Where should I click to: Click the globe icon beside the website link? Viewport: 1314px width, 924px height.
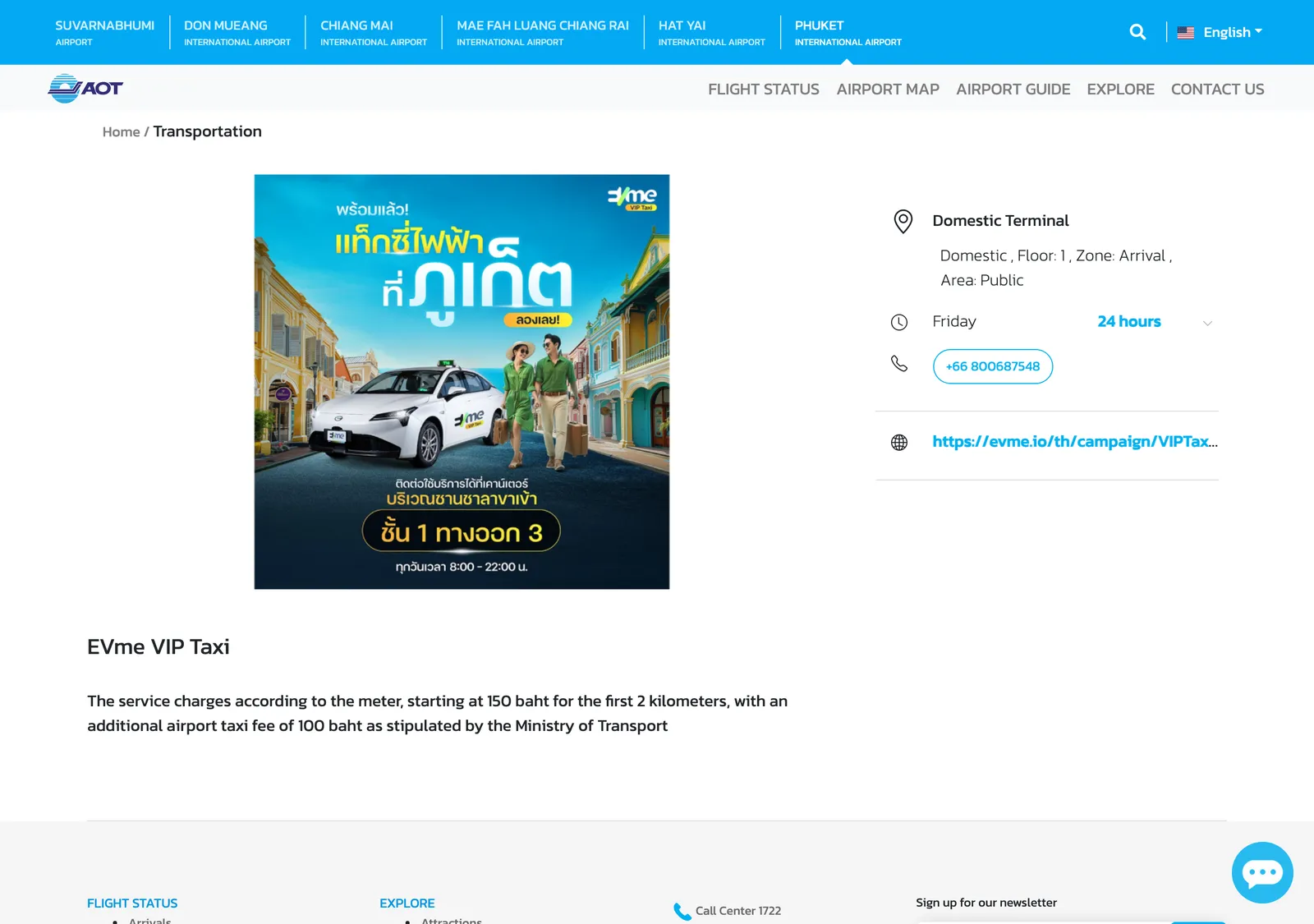(899, 443)
